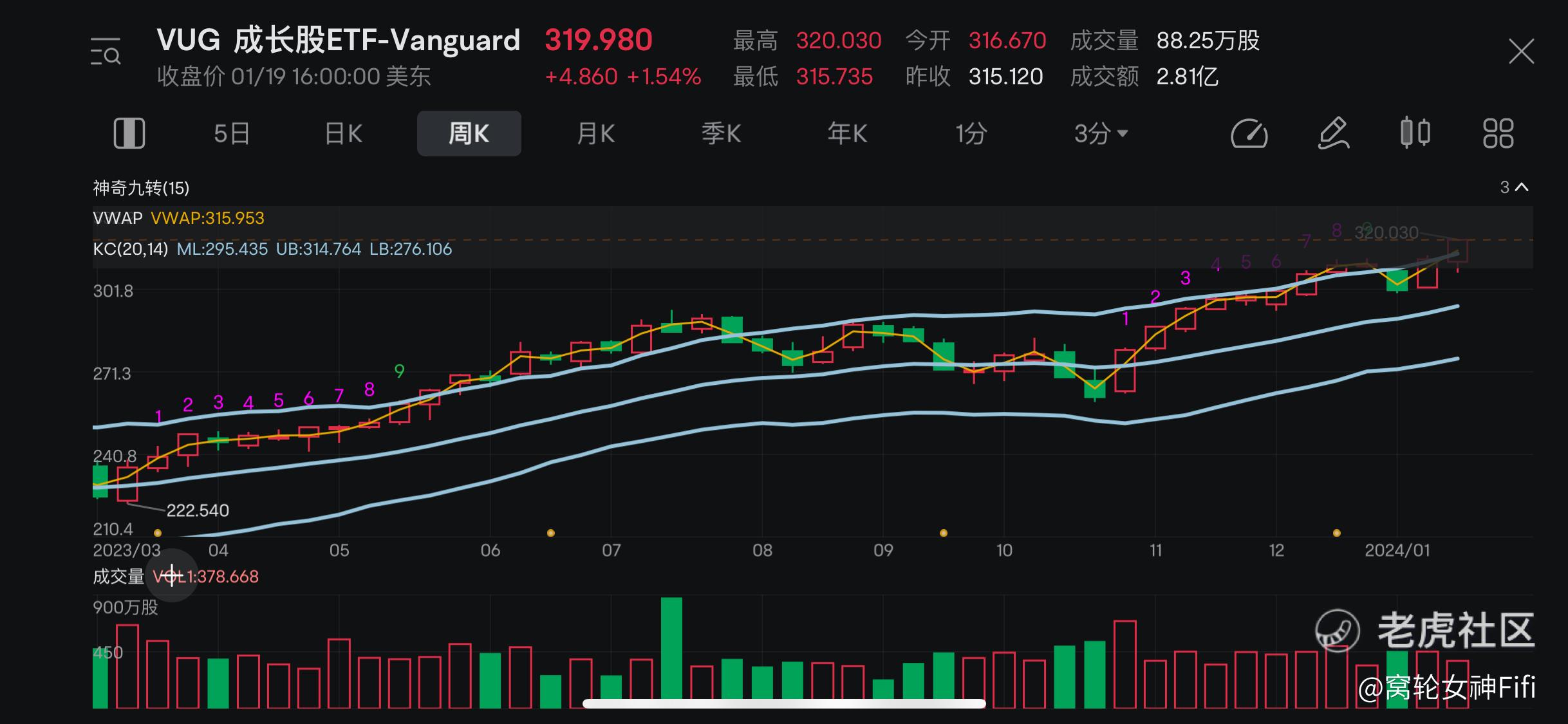Activate the pencil drawing tool
The width and height of the screenshot is (1568, 724).
(1333, 134)
